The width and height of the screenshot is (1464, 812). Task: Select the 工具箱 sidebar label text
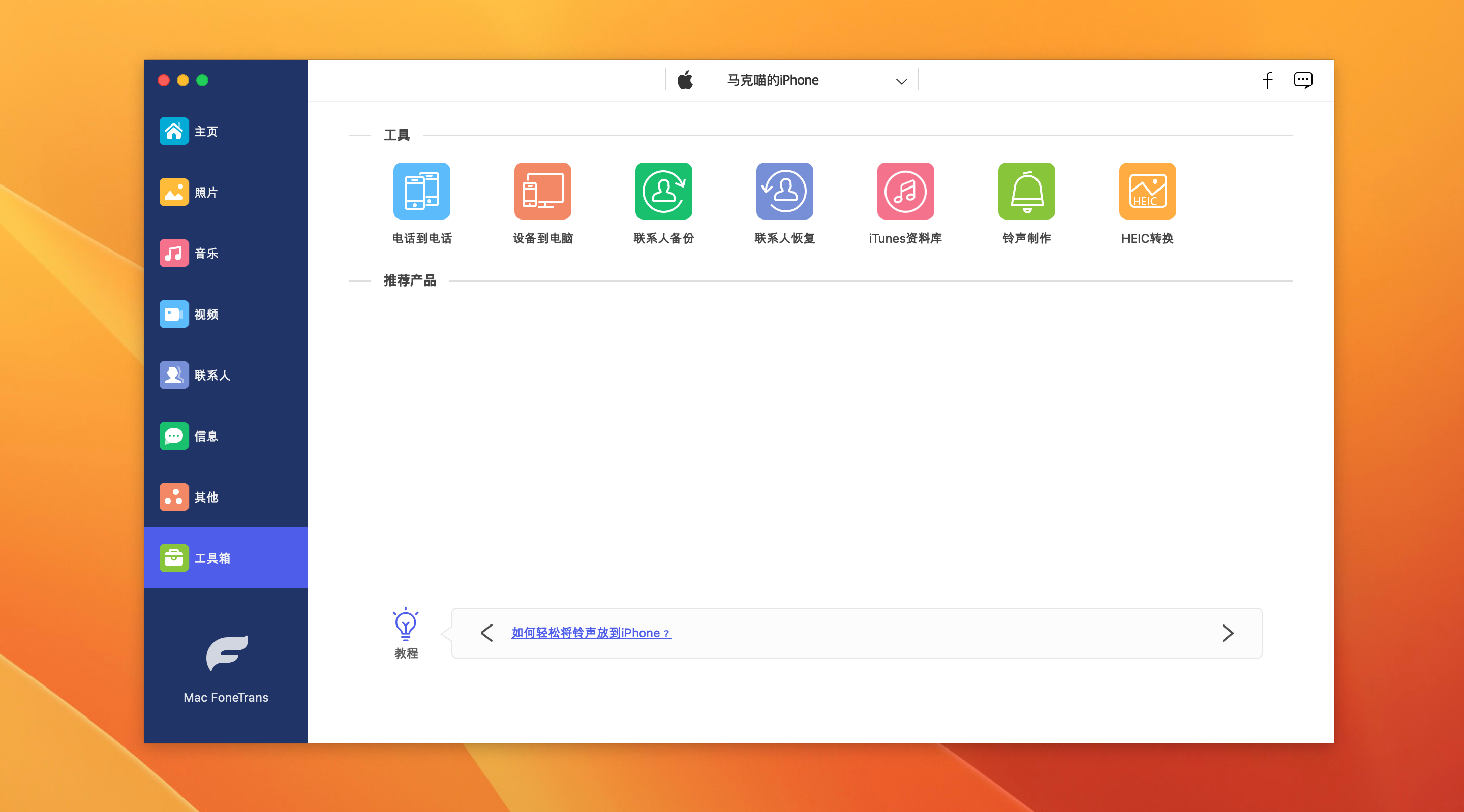click(212, 557)
